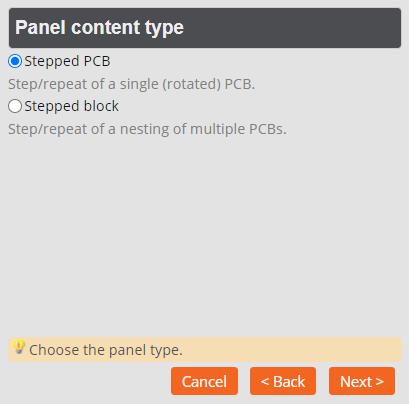This screenshot has height=404, width=409.
Task: Choose the 'Stepped PCB' option label
Action: [x=67, y=61]
